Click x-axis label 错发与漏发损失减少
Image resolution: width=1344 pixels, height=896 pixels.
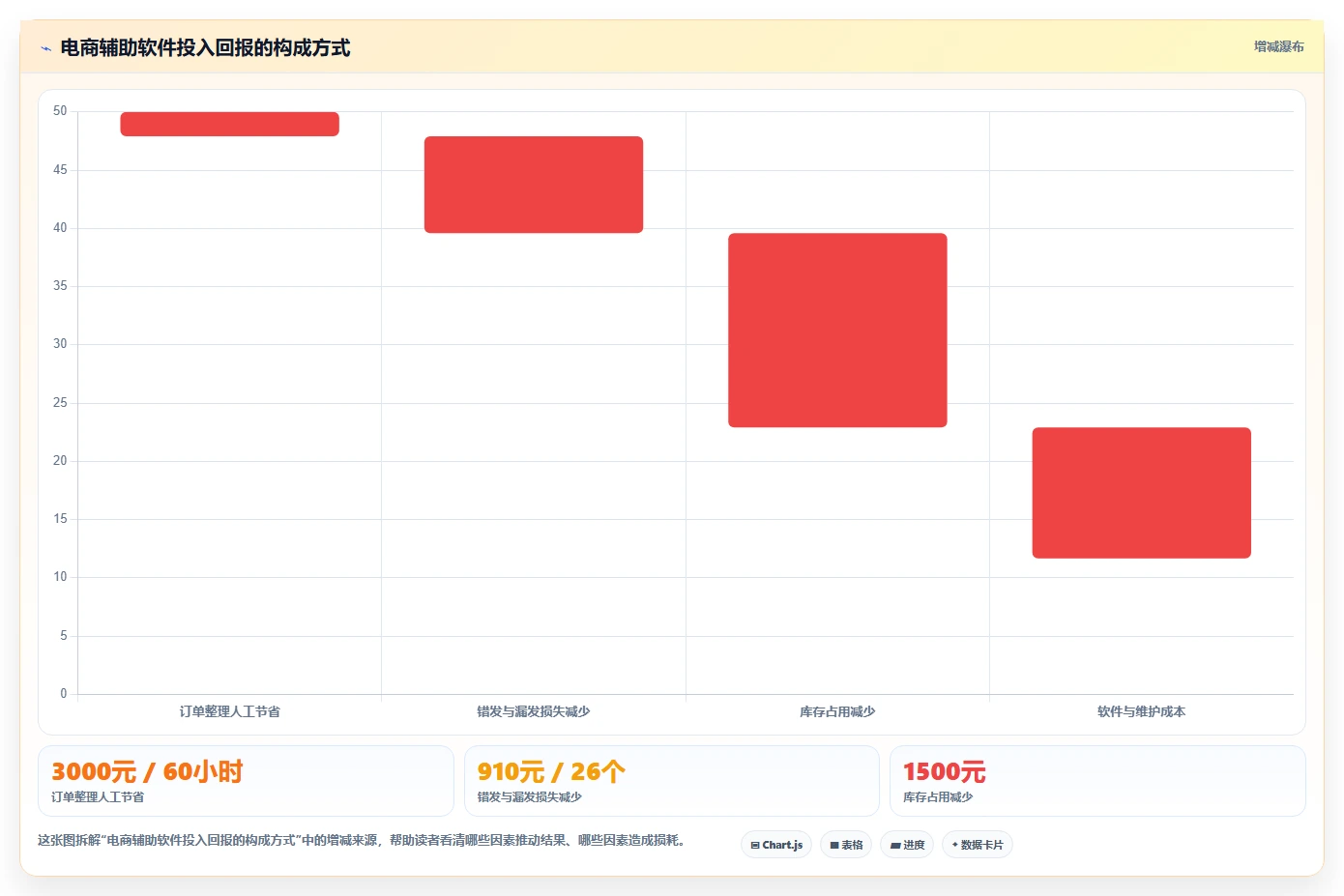tap(534, 711)
